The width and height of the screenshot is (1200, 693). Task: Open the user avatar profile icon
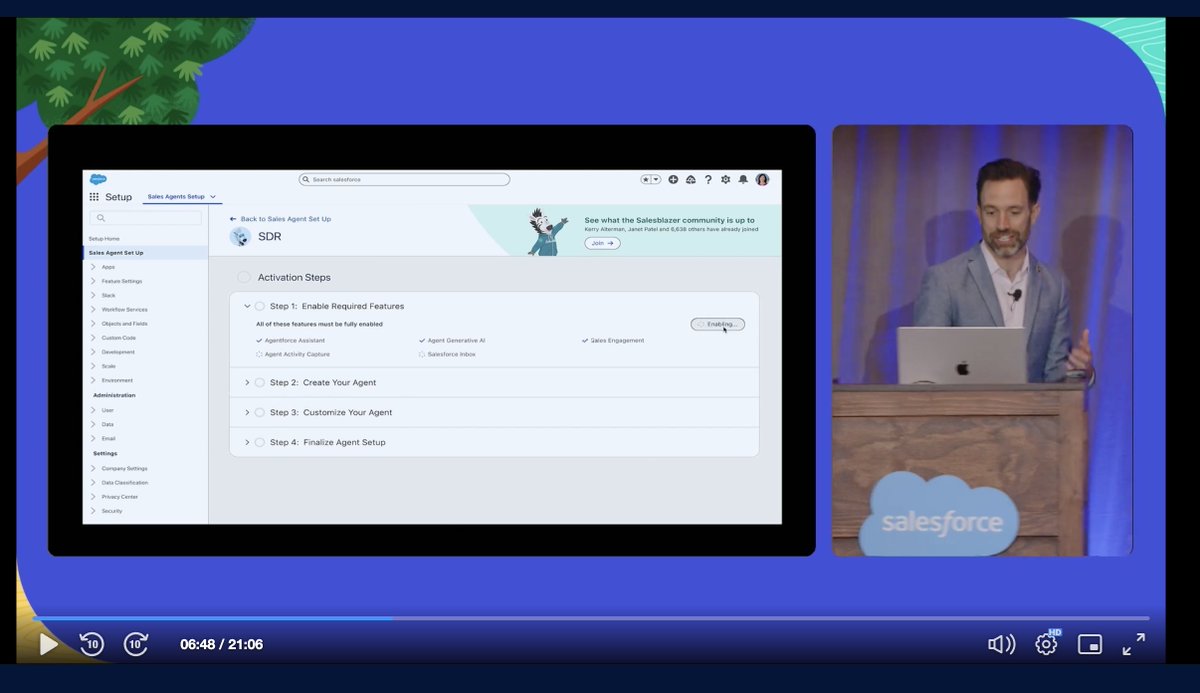tap(762, 179)
